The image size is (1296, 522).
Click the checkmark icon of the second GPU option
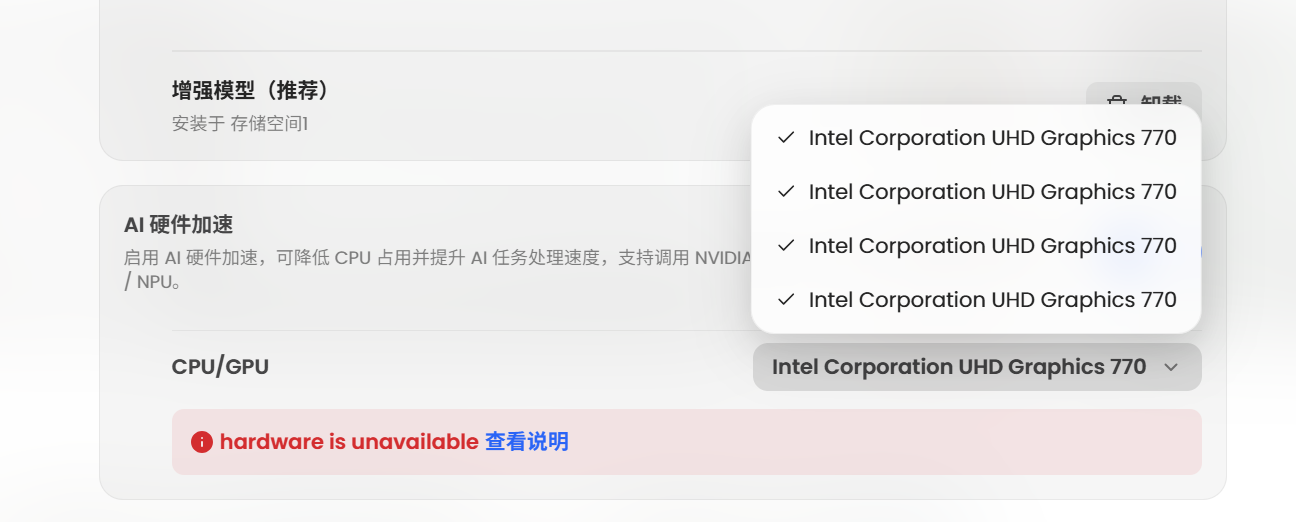[786, 192]
